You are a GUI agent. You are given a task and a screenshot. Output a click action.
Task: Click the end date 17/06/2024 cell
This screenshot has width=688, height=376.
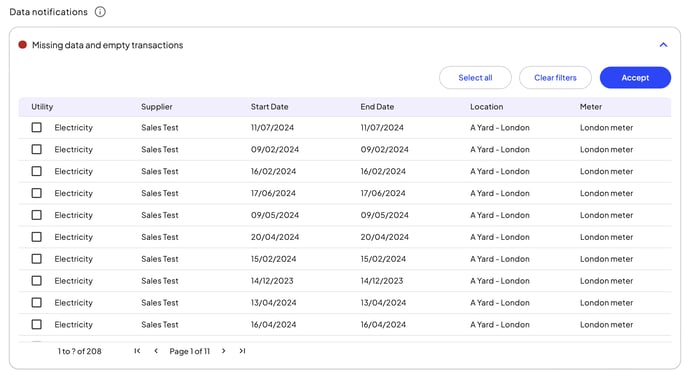tap(383, 193)
